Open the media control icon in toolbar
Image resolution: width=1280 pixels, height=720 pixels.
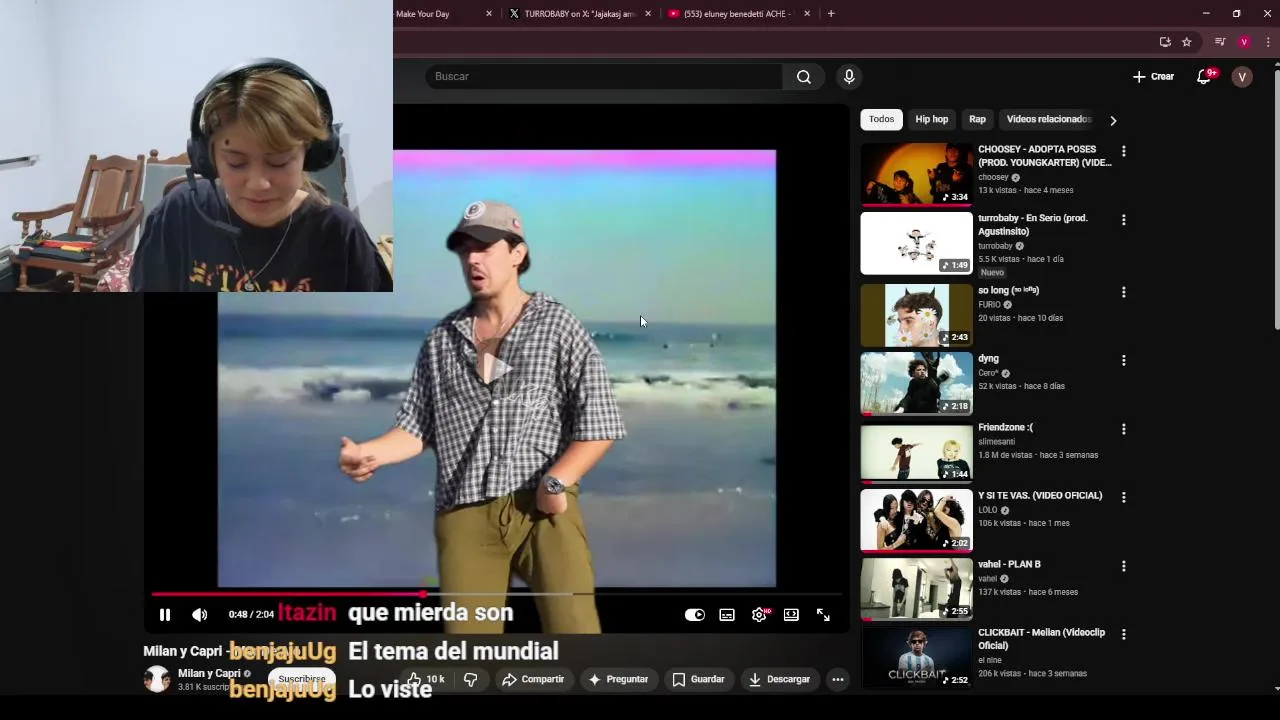[x=1220, y=42]
